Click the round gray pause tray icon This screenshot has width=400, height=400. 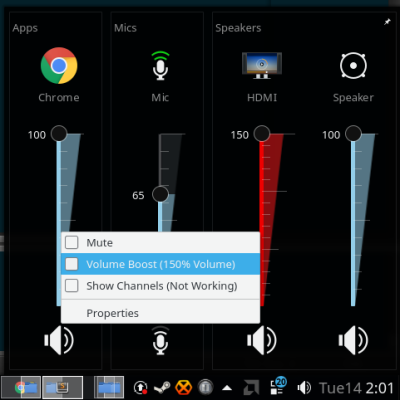click(x=205, y=387)
